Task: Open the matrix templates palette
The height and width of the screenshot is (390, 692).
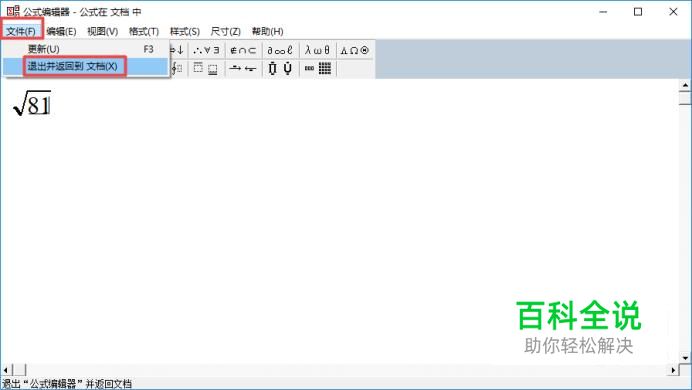Action: tap(318, 68)
